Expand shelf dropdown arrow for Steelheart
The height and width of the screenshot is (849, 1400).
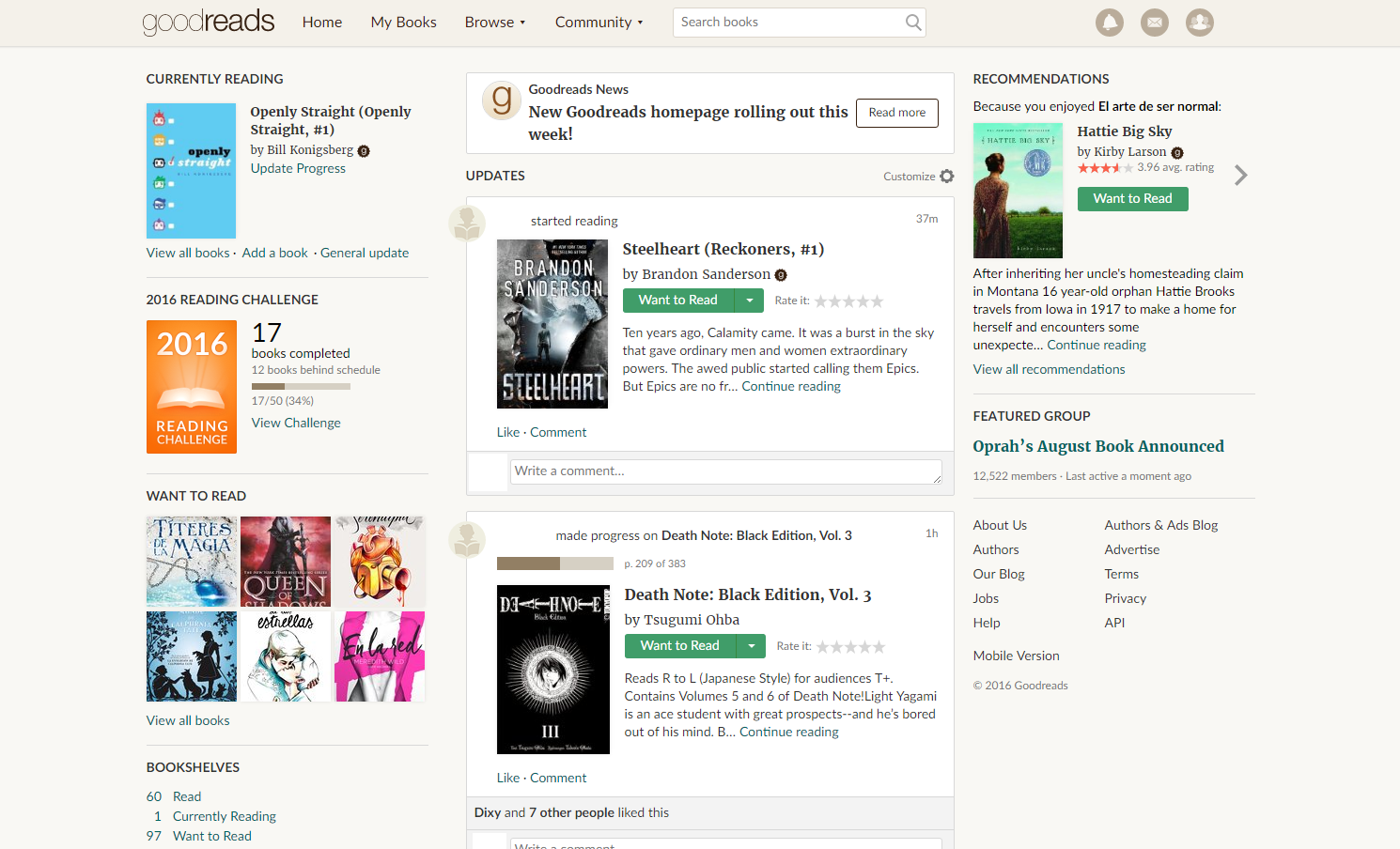click(x=749, y=301)
